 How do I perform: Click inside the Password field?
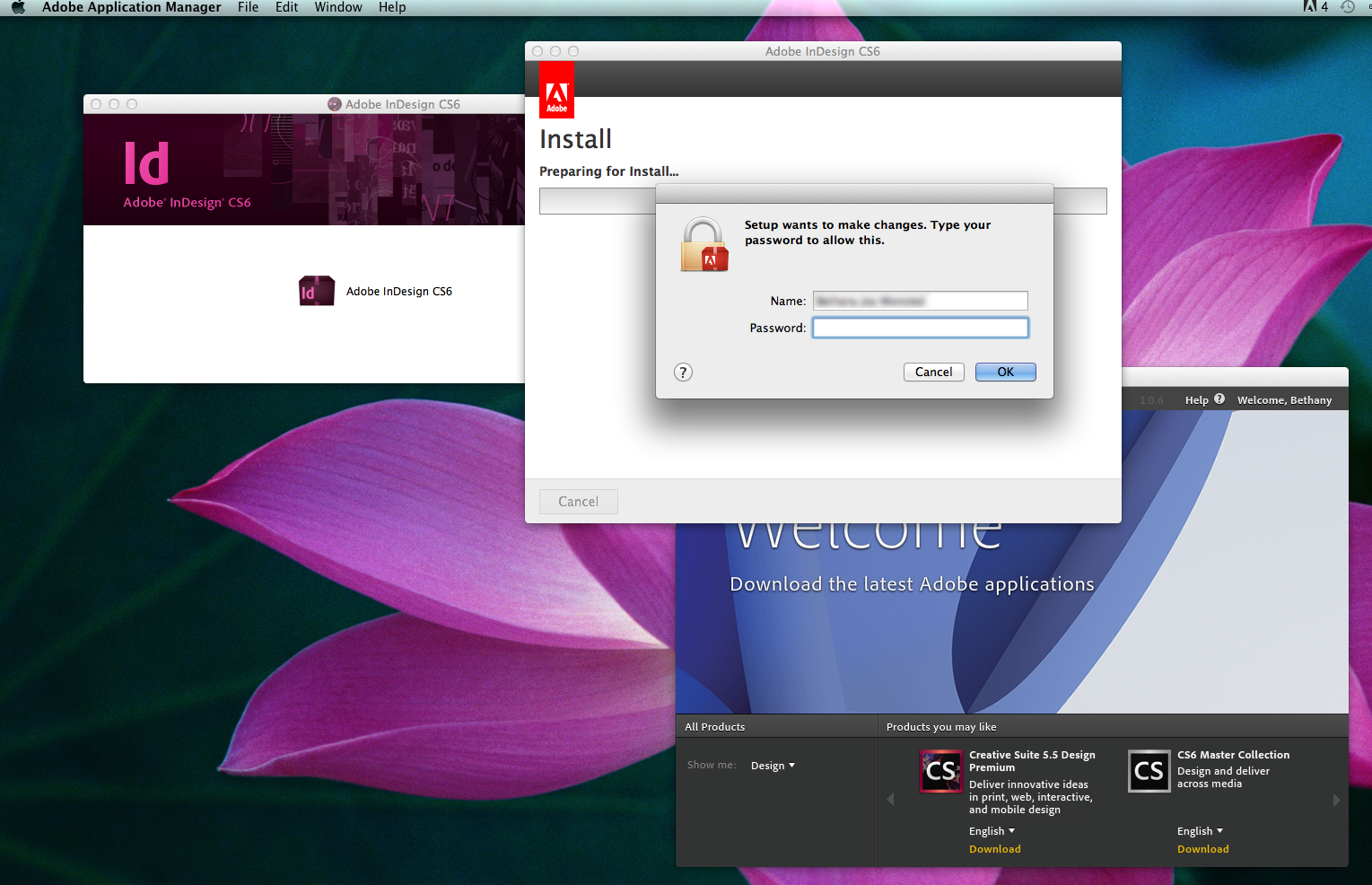click(920, 327)
